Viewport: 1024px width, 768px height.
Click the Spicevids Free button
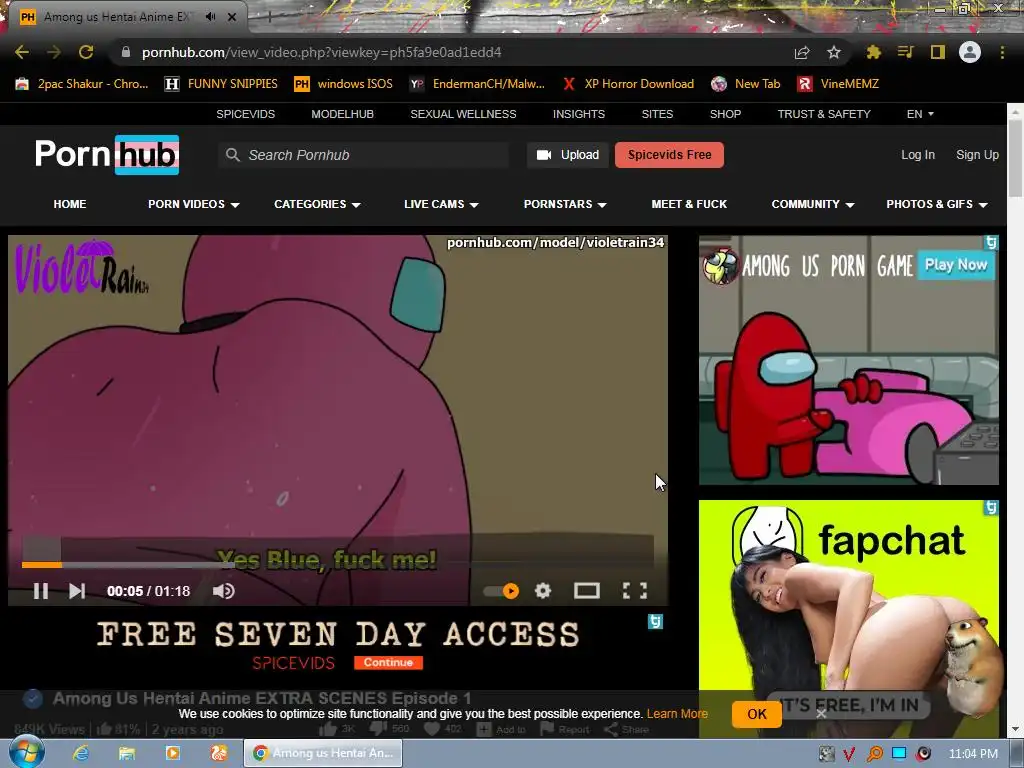(x=669, y=155)
